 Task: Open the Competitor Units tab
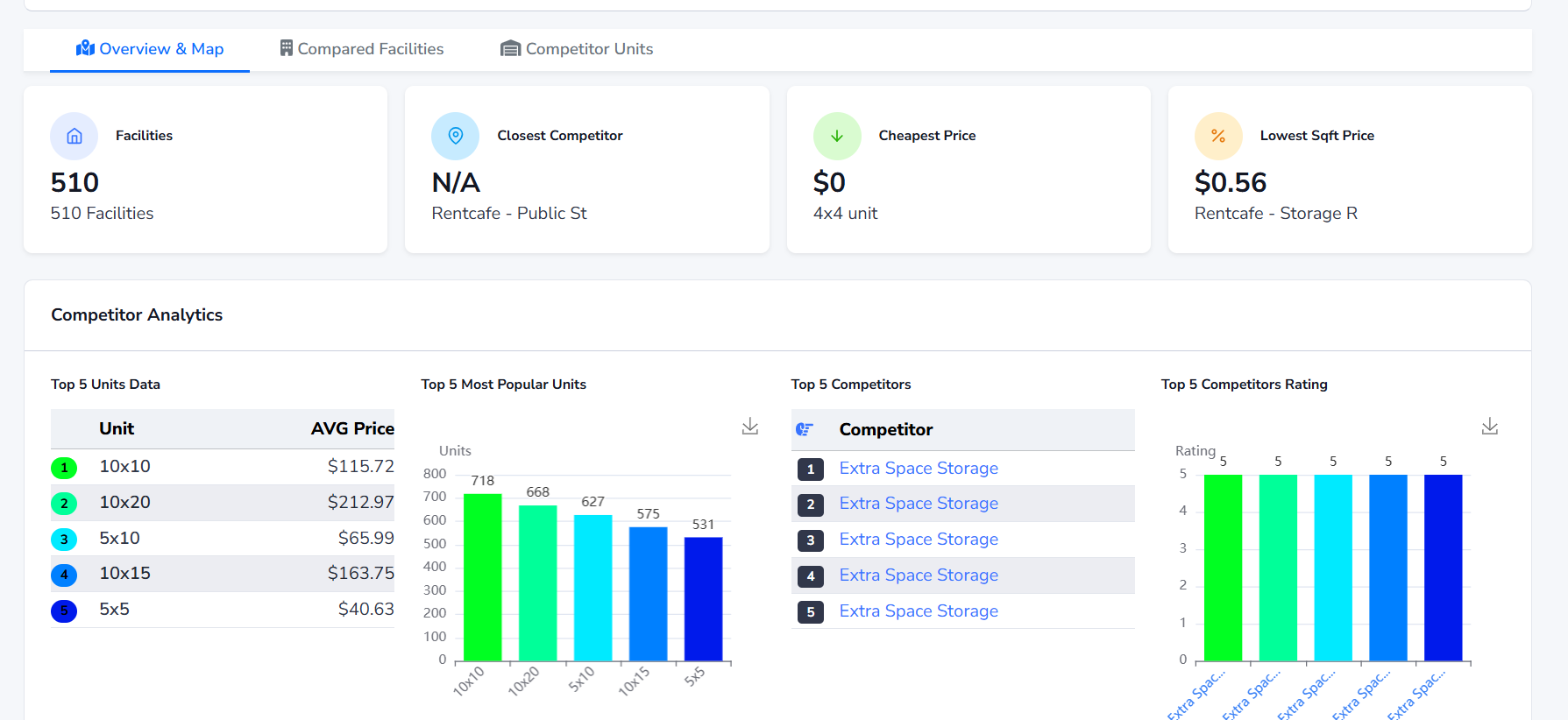(577, 49)
